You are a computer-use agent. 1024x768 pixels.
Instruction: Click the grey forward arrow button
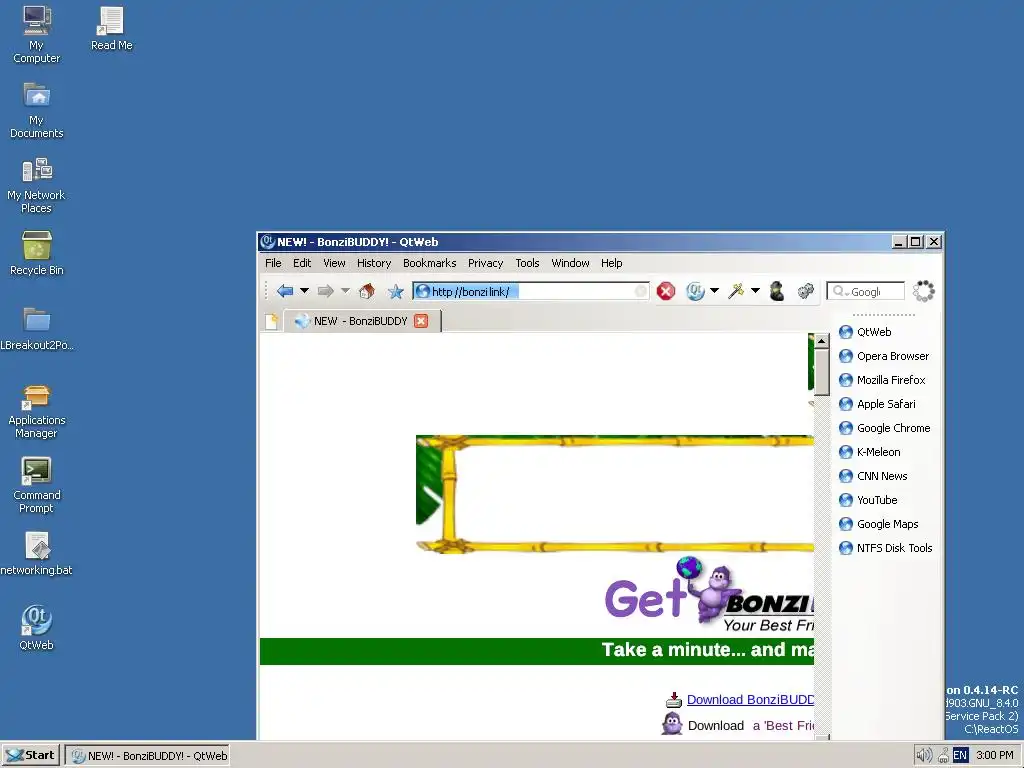[325, 291]
